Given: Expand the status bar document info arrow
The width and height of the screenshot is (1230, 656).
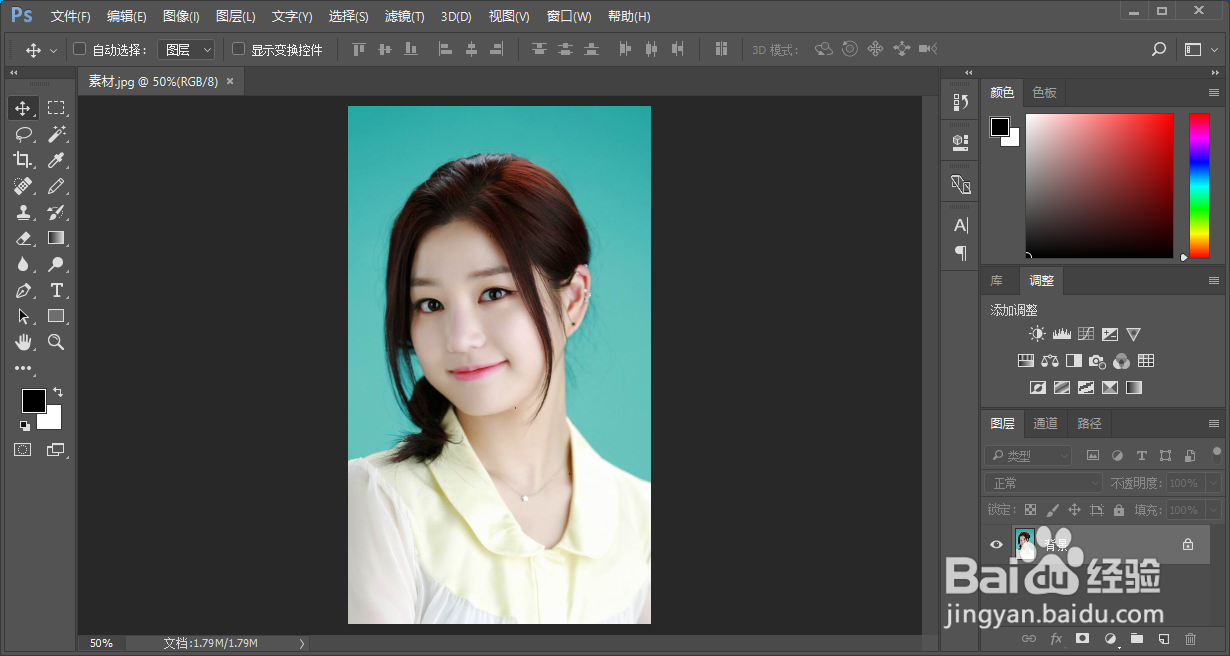Looking at the screenshot, I should point(302,643).
